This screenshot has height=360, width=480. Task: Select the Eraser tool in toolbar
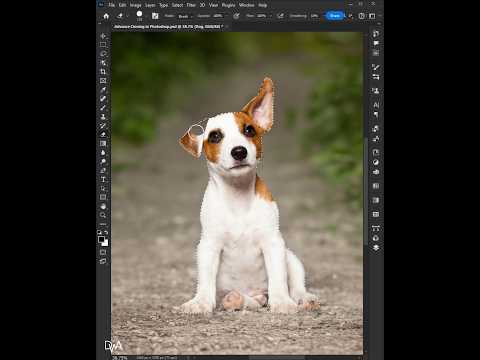pyautogui.click(x=103, y=135)
